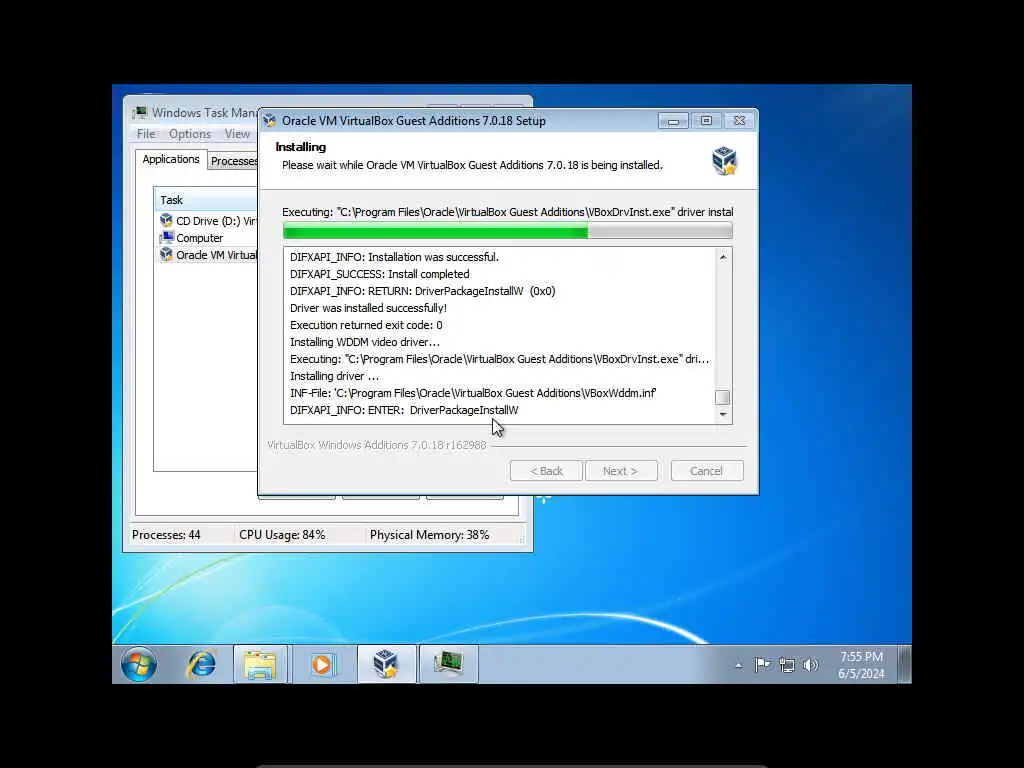
Task: Select VirtualBox installer taskbar button
Action: click(x=387, y=664)
